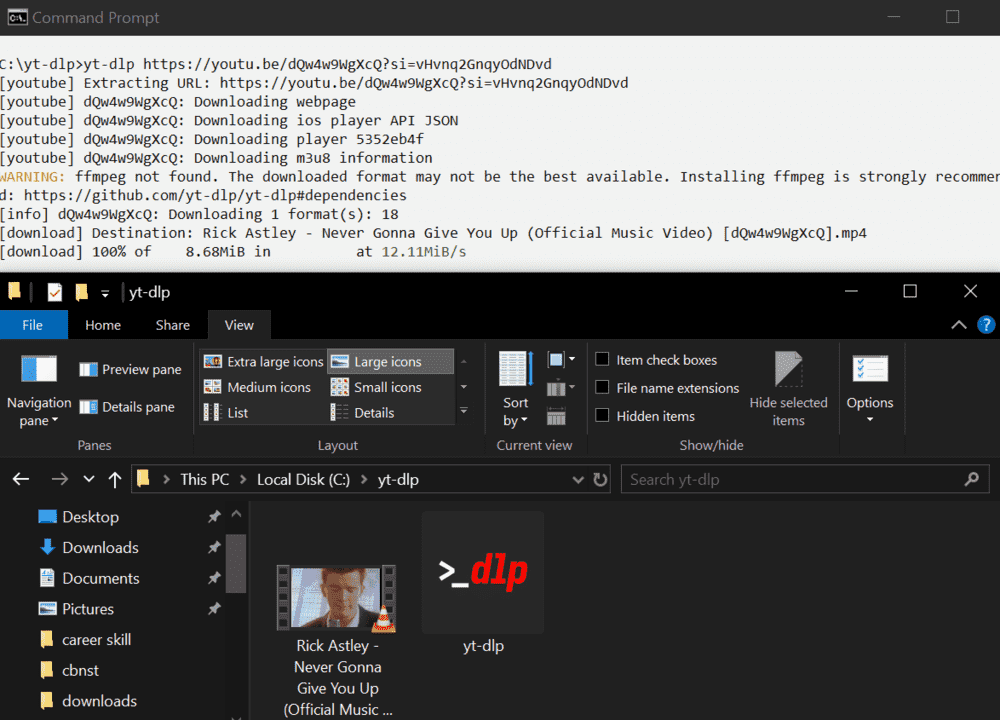Click the Sort by icon
Image resolution: width=1000 pixels, height=720 pixels.
[515, 369]
